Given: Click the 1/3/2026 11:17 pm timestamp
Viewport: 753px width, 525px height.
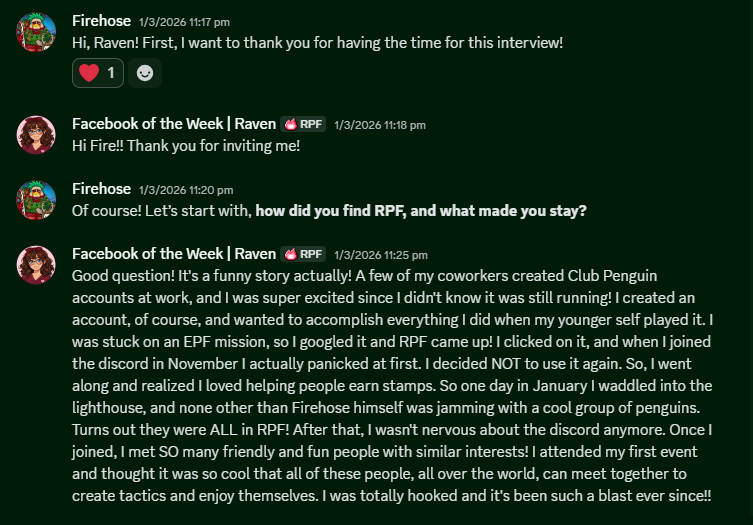Looking at the screenshot, I should pyautogui.click(x=184, y=20).
